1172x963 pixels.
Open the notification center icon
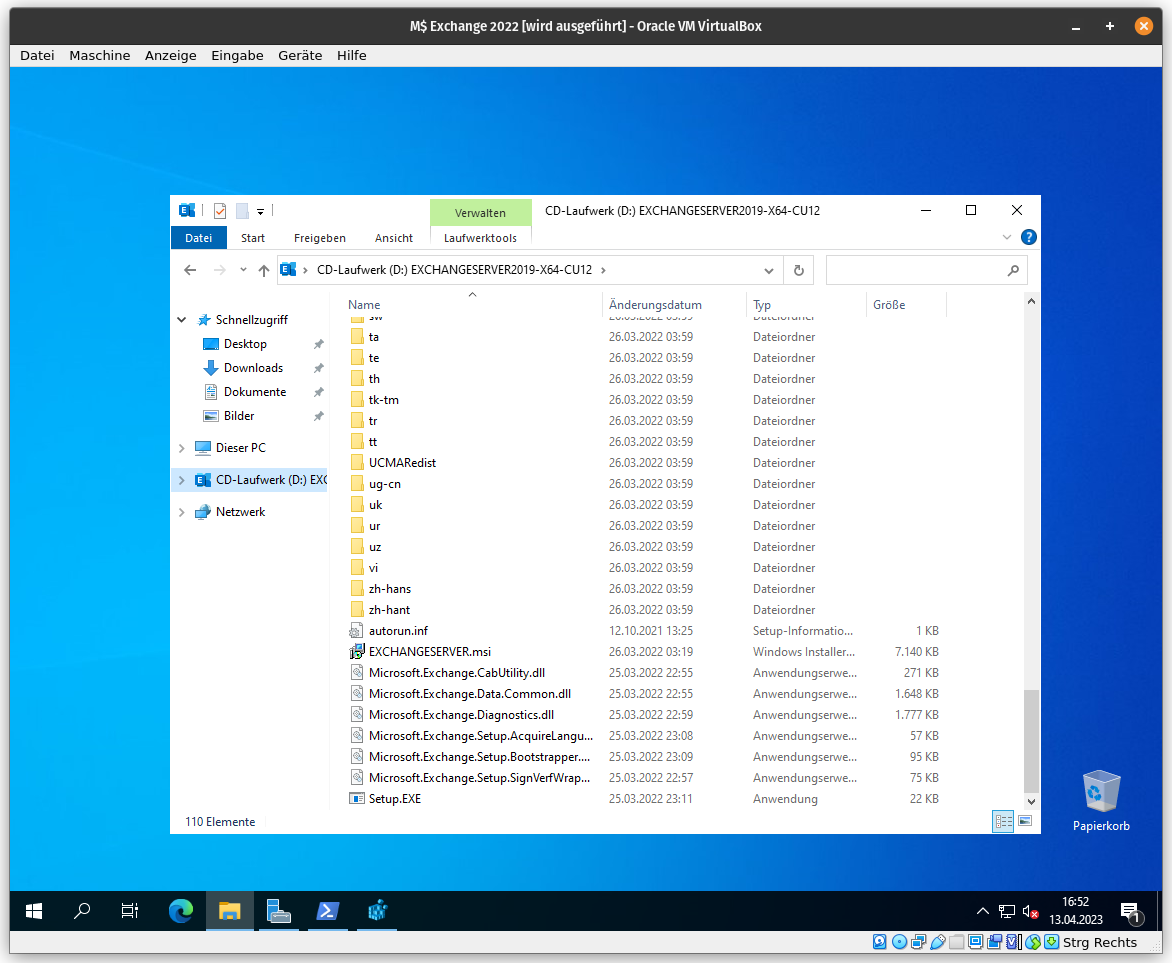point(1131,911)
